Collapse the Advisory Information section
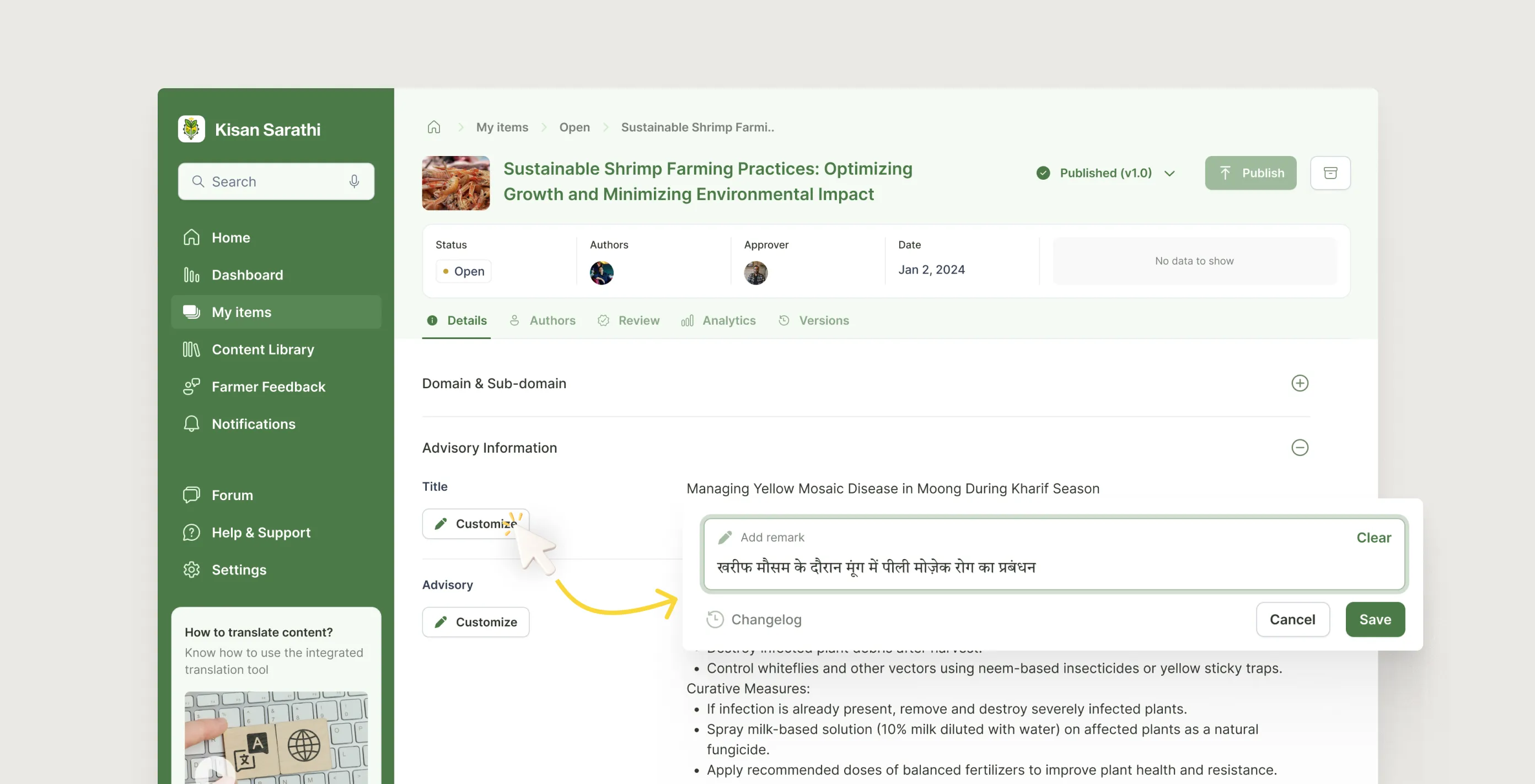 coord(1299,447)
